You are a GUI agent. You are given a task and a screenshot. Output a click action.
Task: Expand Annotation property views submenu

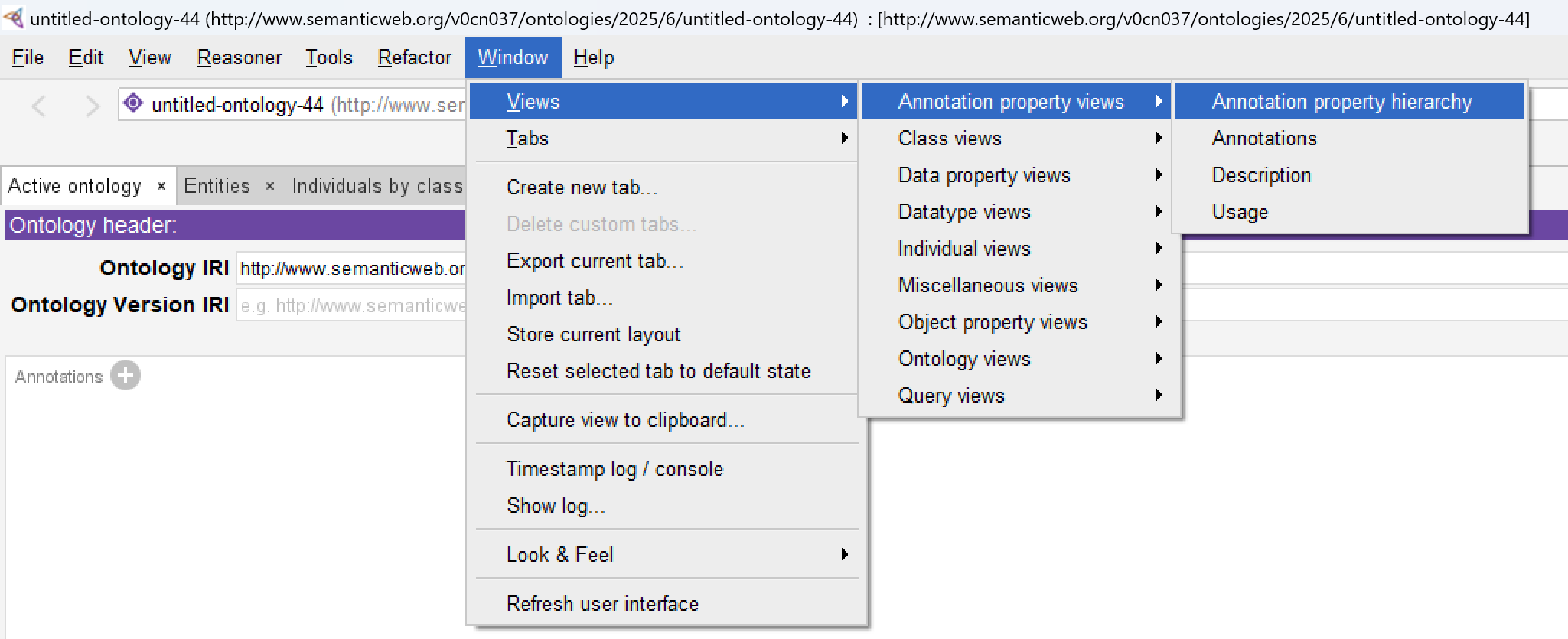point(1017,101)
